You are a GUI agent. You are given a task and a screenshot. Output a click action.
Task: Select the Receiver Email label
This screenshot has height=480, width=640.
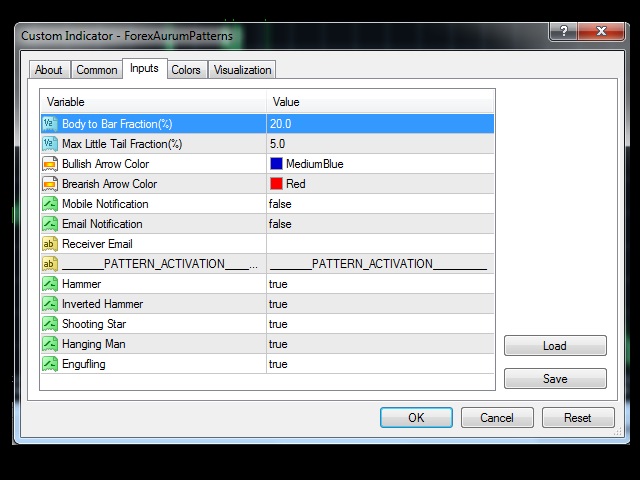pyautogui.click(x=97, y=244)
